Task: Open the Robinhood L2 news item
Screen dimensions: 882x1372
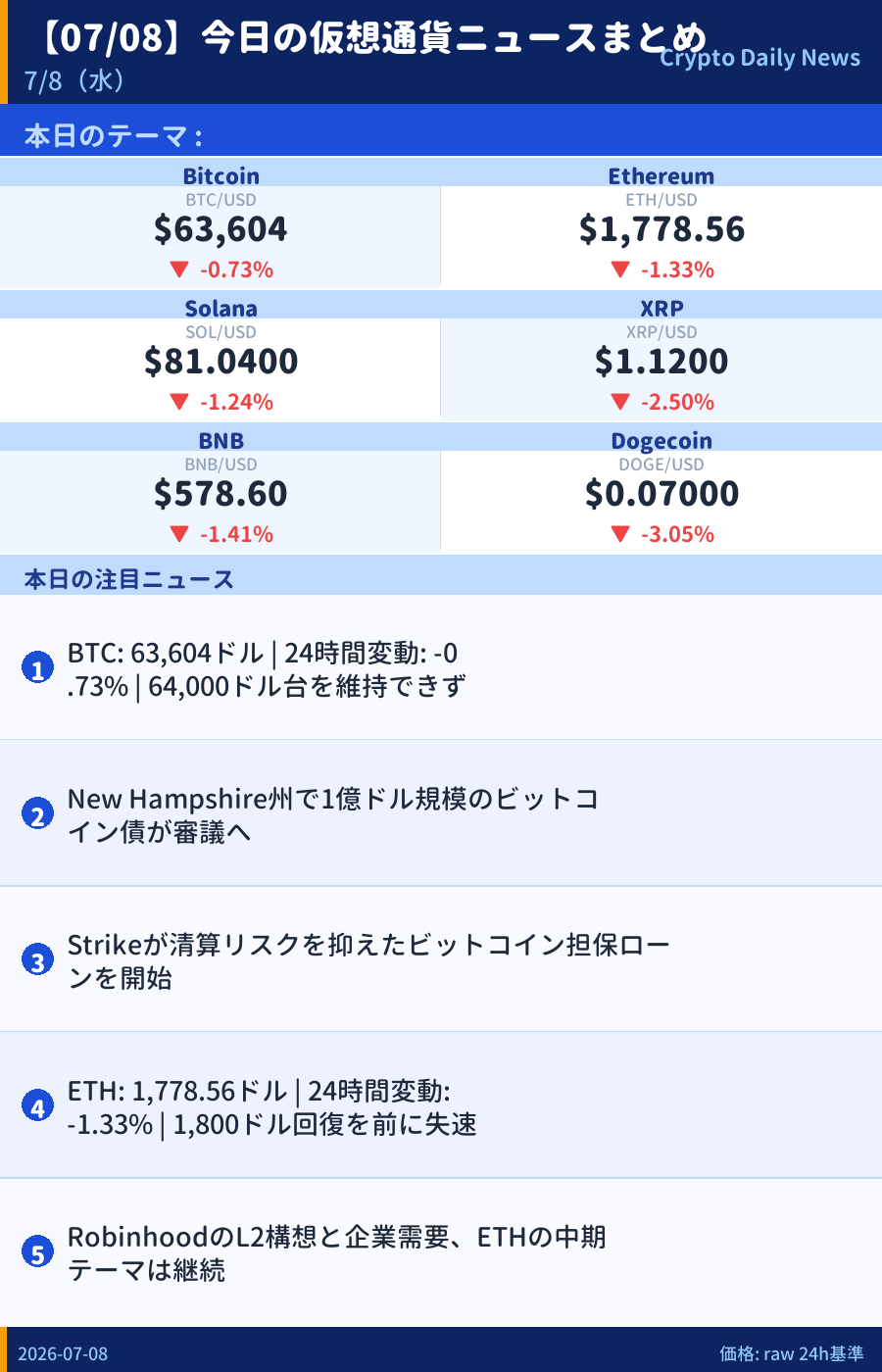Action: (441, 1252)
